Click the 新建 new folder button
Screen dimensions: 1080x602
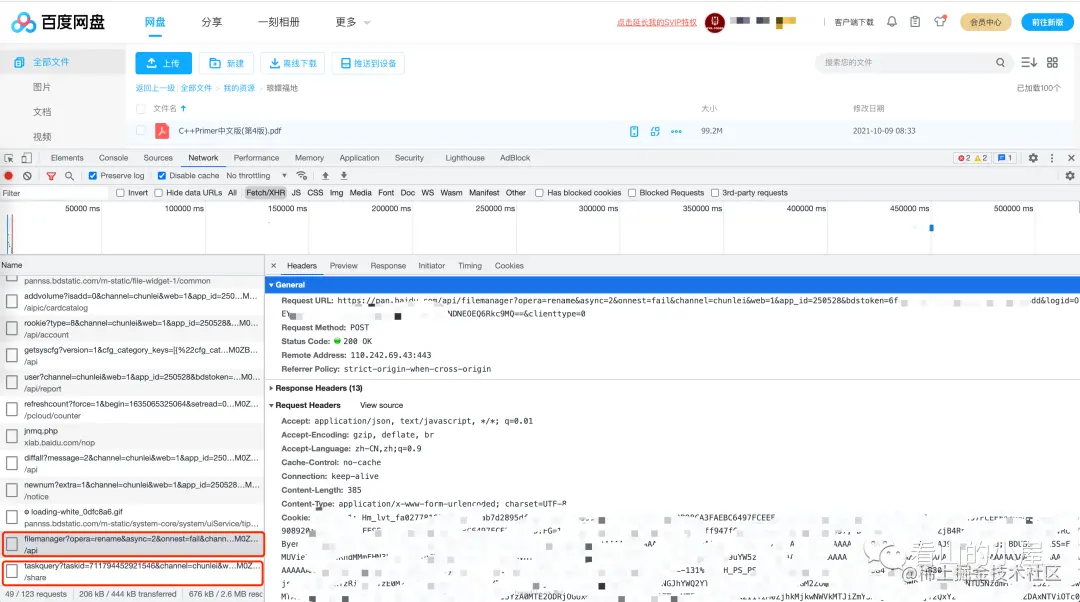(227, 63)
